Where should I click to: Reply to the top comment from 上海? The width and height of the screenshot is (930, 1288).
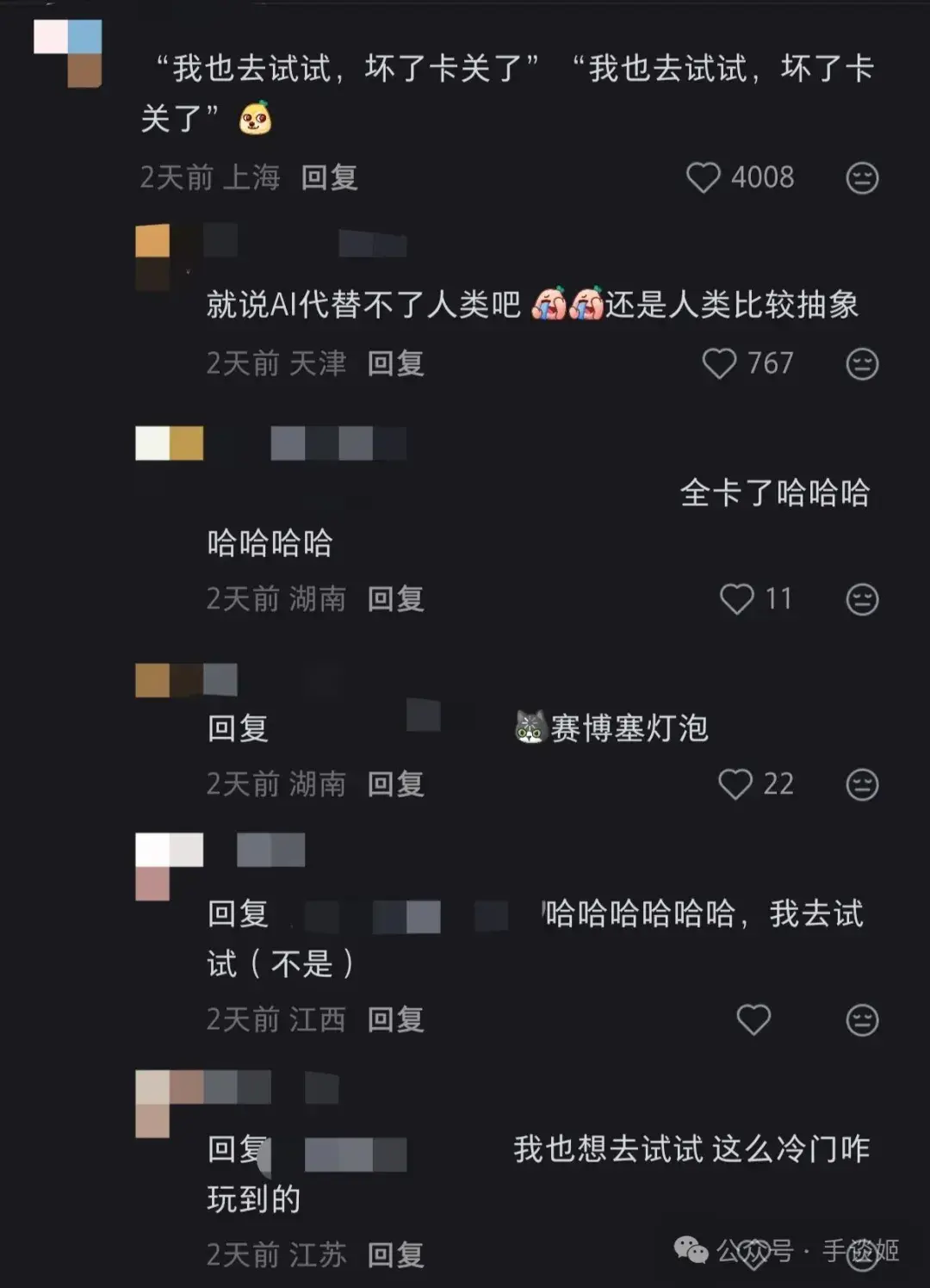pos(329,177)
